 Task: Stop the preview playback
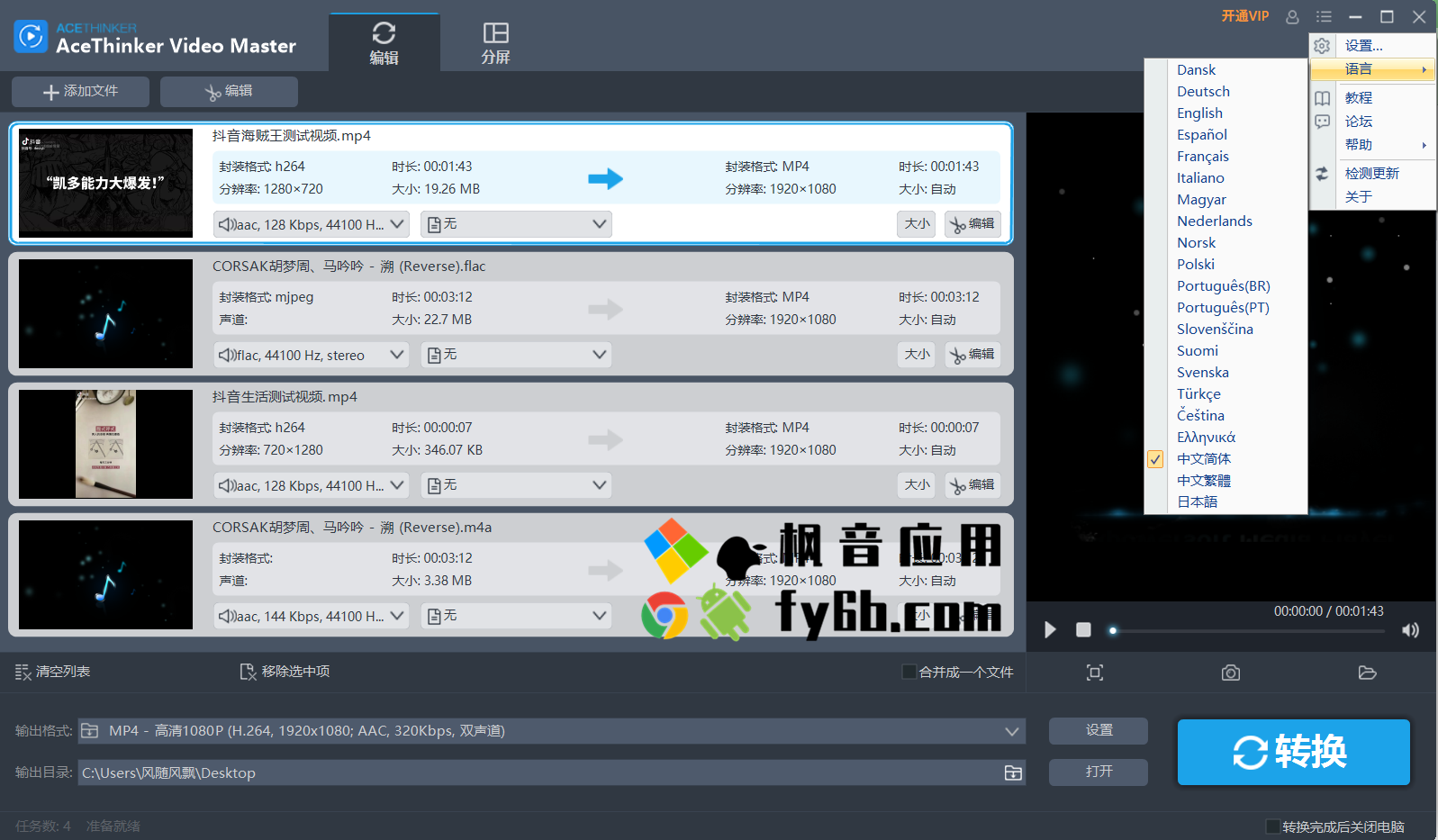click(x=1083, y=630)
